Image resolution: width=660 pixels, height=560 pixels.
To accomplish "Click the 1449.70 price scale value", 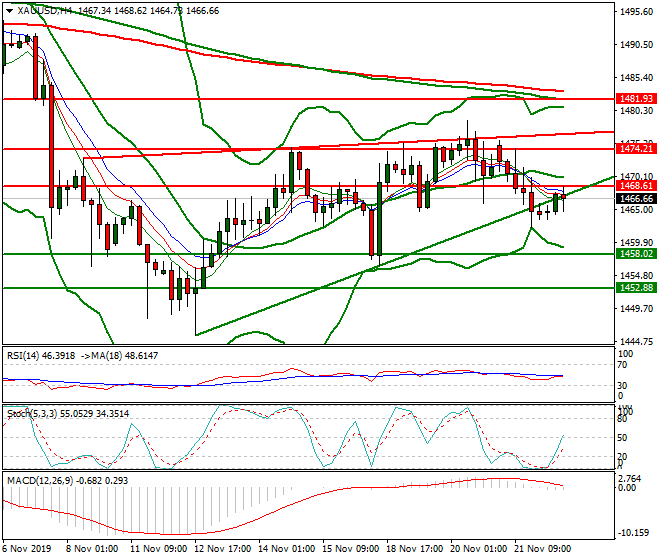I will (x=636, y=309).
